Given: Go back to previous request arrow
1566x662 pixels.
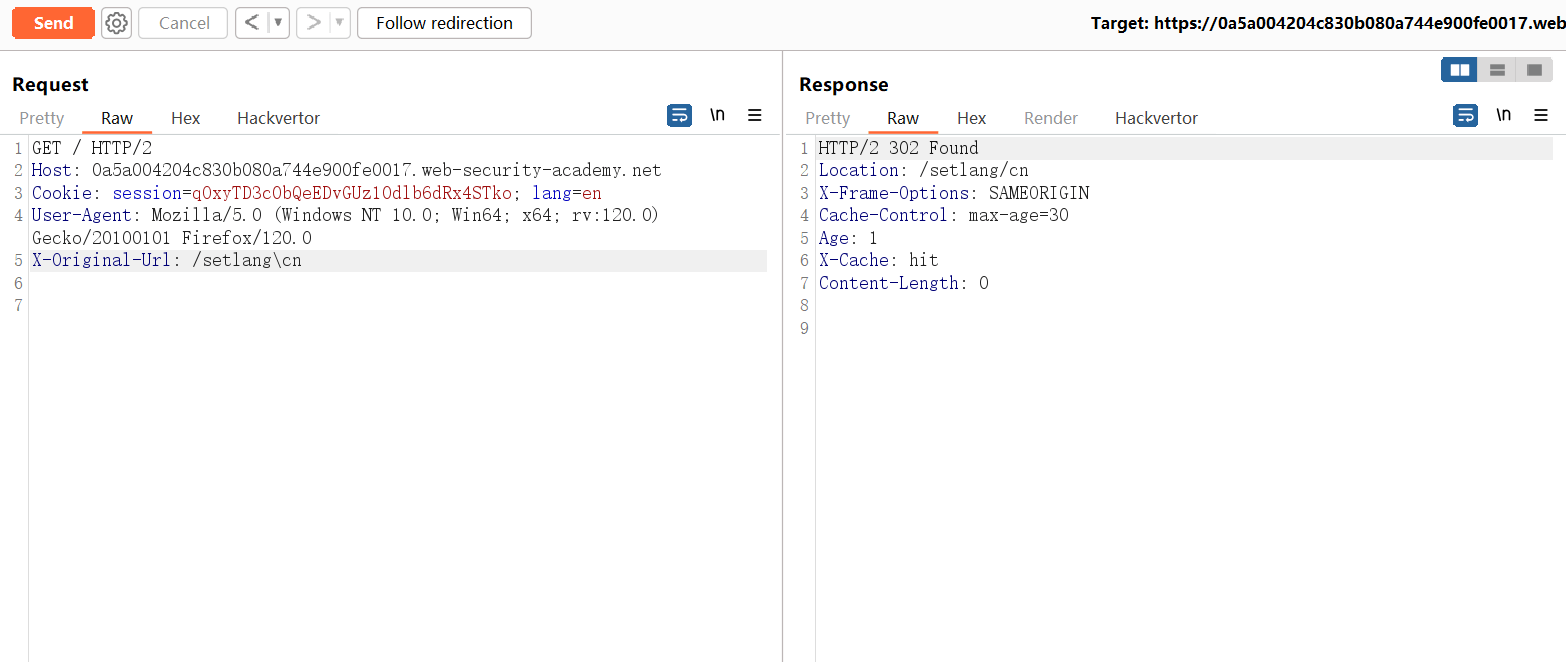Looking at the screenshot, I should [252, 23].
